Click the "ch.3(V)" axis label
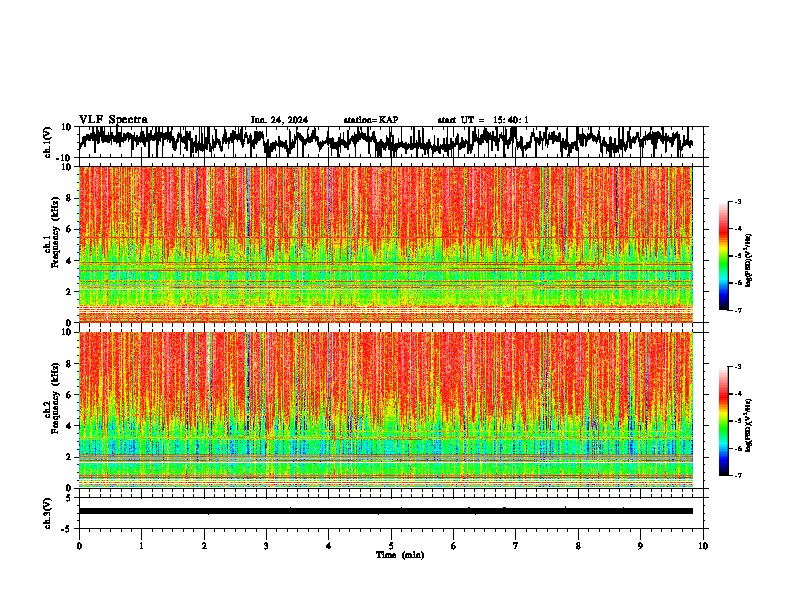Viewport: 792px width, 612px height. (x=48, y=513)
